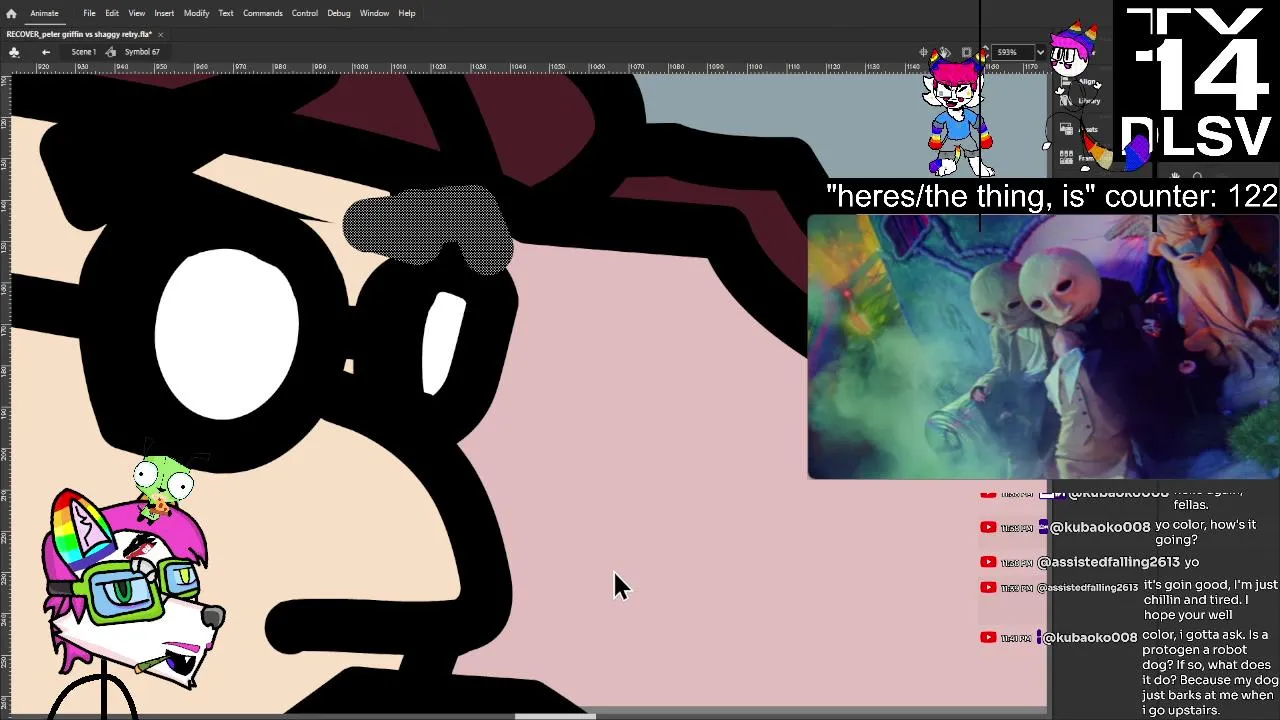Click the @assistedfalling2613 'yo' chat username

(1108, 562)
